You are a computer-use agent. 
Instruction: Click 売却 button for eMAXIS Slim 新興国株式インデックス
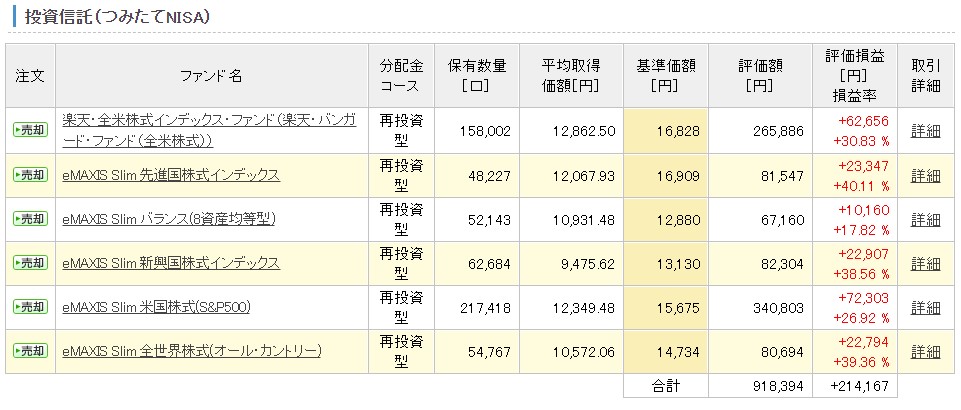pyautogui.click(x=30, y=263)
